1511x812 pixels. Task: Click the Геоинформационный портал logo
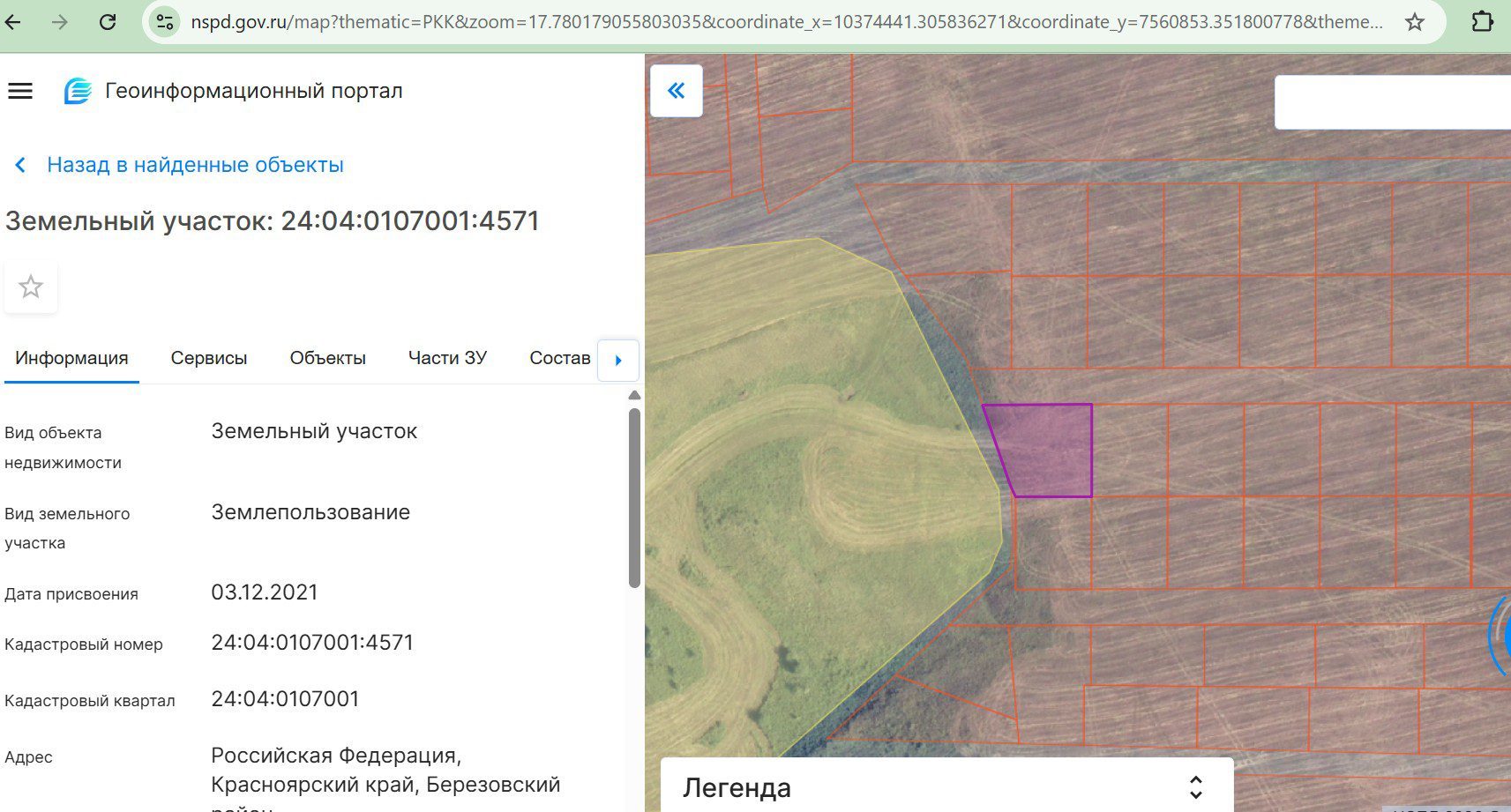[78, 91]
